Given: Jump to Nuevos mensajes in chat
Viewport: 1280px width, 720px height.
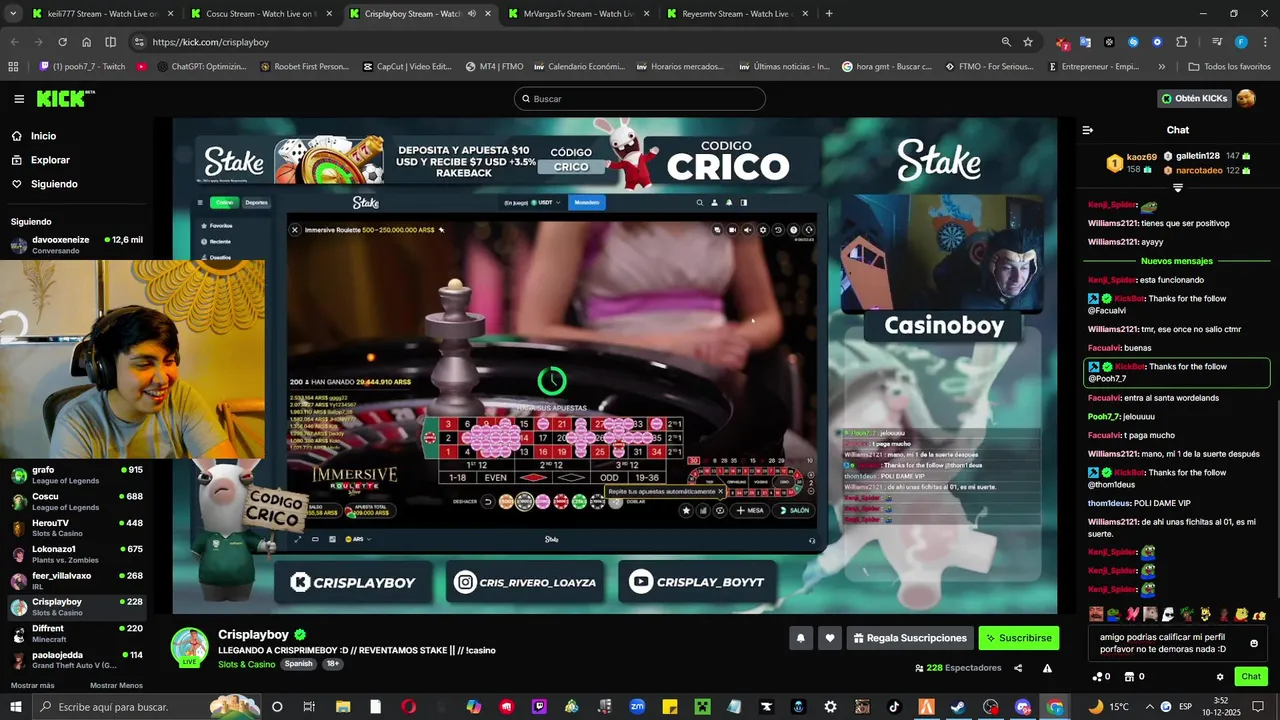Looking at the screenshot, I should click(x=1176, y=261).
